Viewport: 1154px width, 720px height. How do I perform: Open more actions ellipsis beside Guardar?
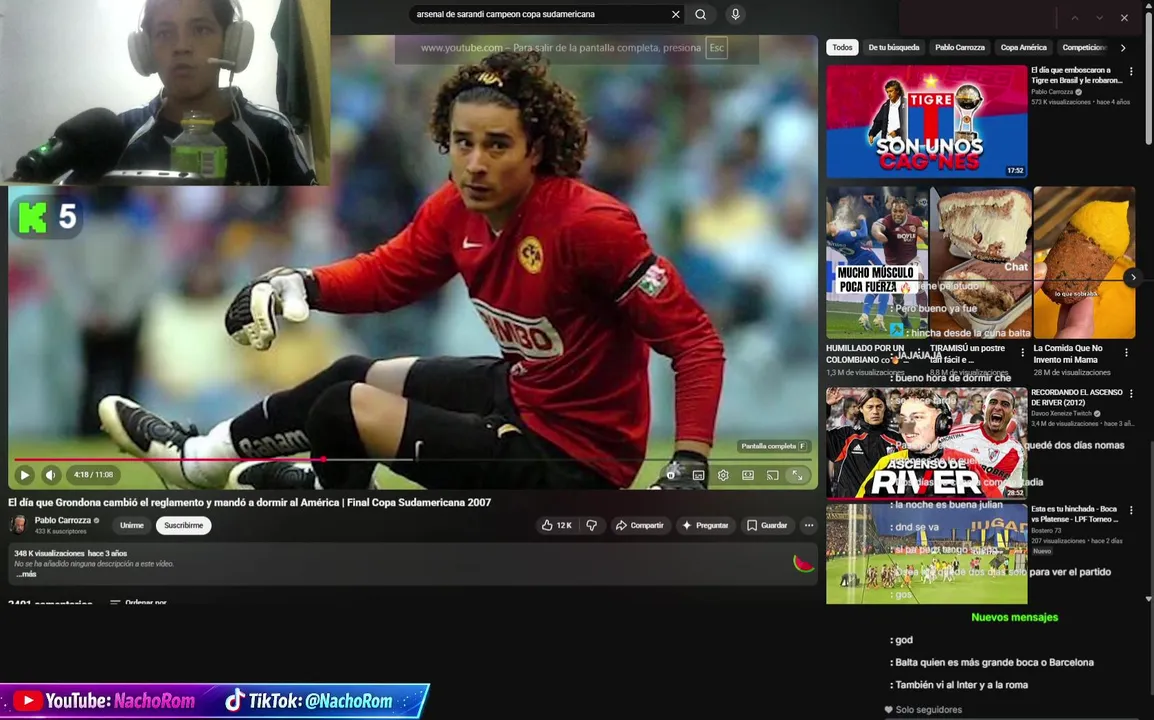coord(809,525)
